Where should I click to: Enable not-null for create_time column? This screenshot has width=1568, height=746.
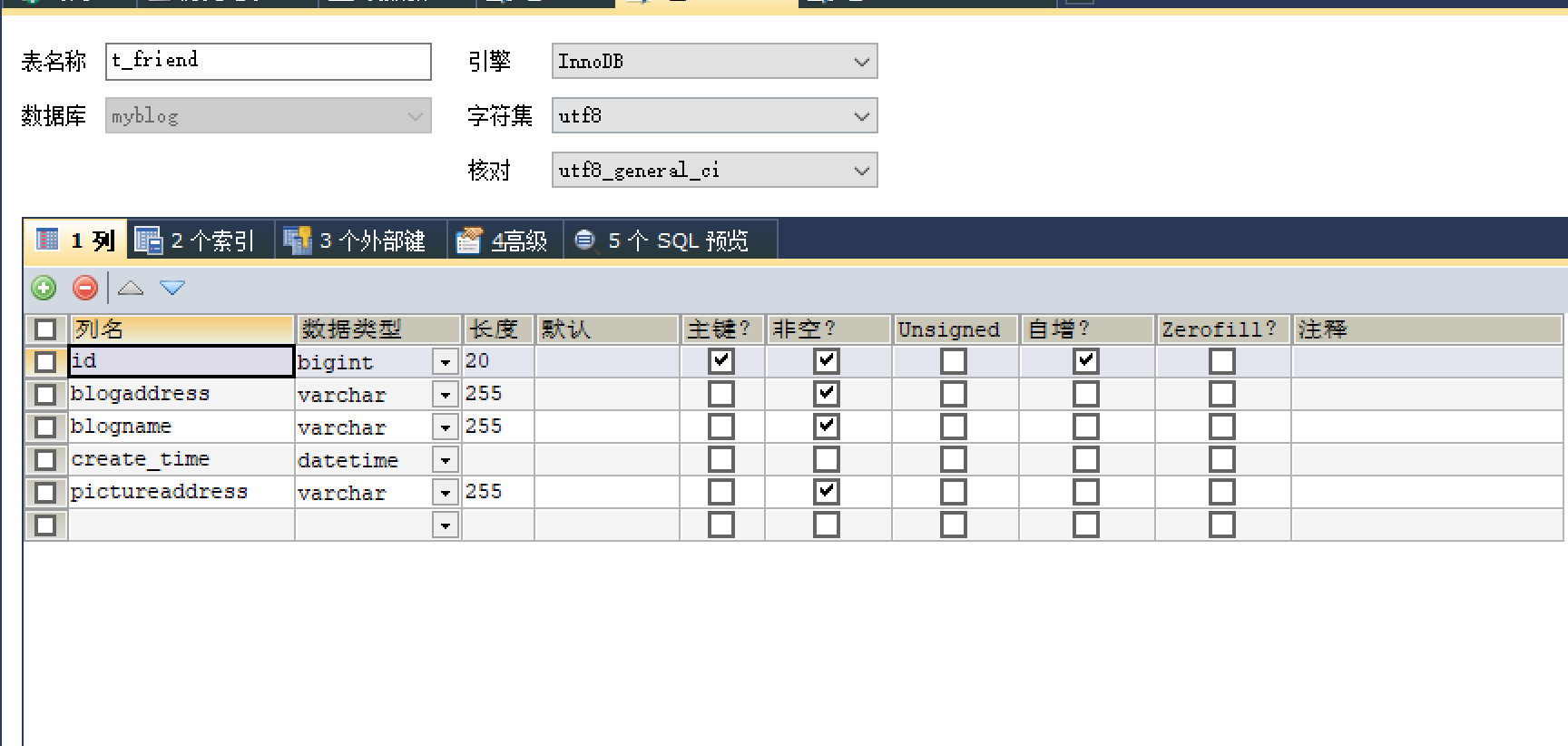pos(827,459)
